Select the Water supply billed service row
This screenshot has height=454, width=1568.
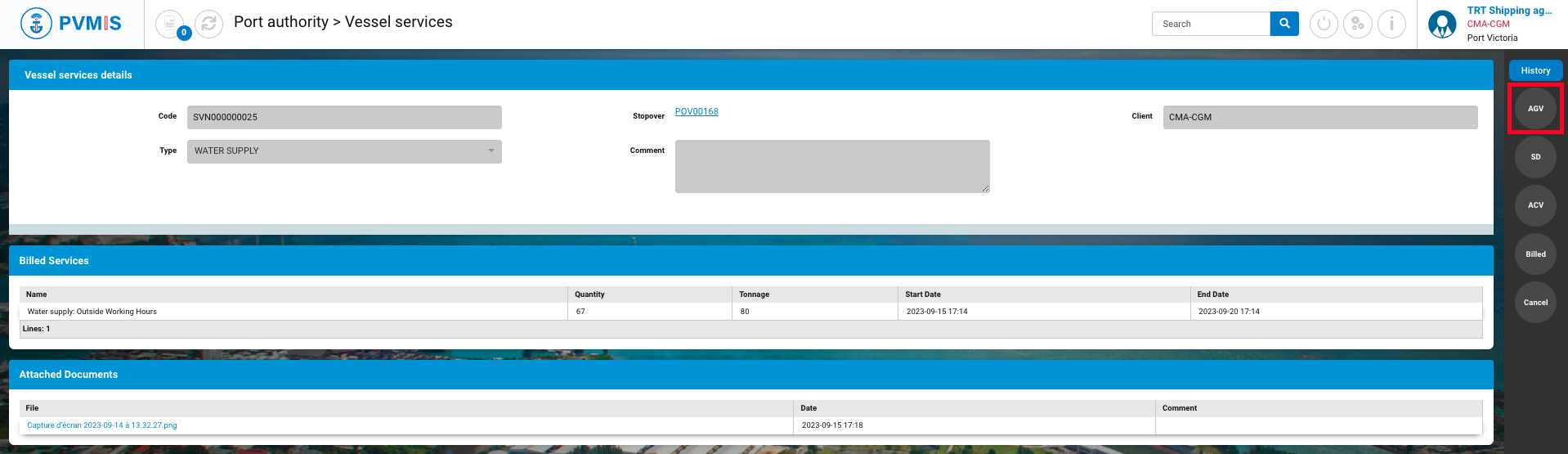point(327,312)
